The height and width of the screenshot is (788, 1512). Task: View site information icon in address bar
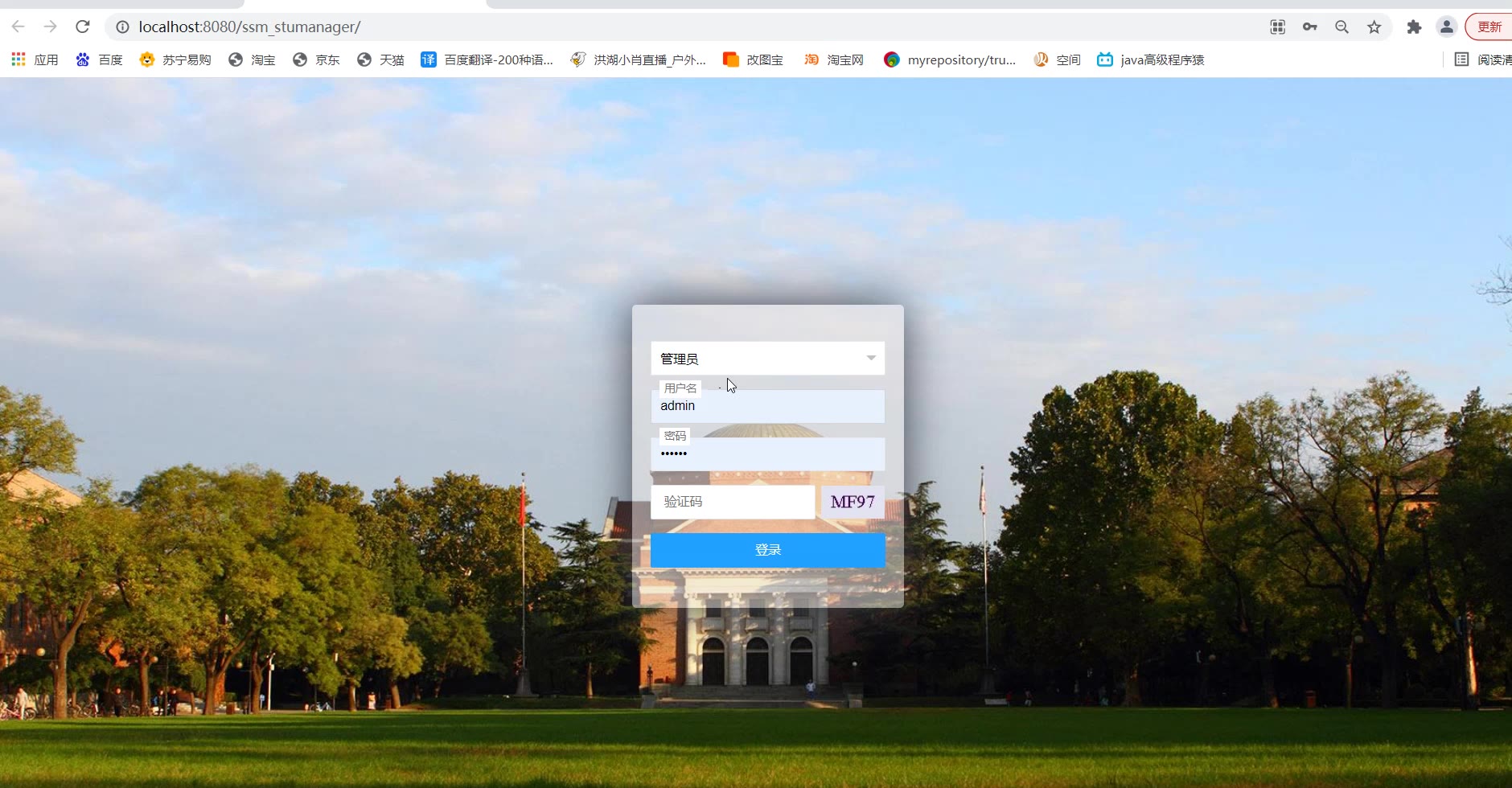122,27
